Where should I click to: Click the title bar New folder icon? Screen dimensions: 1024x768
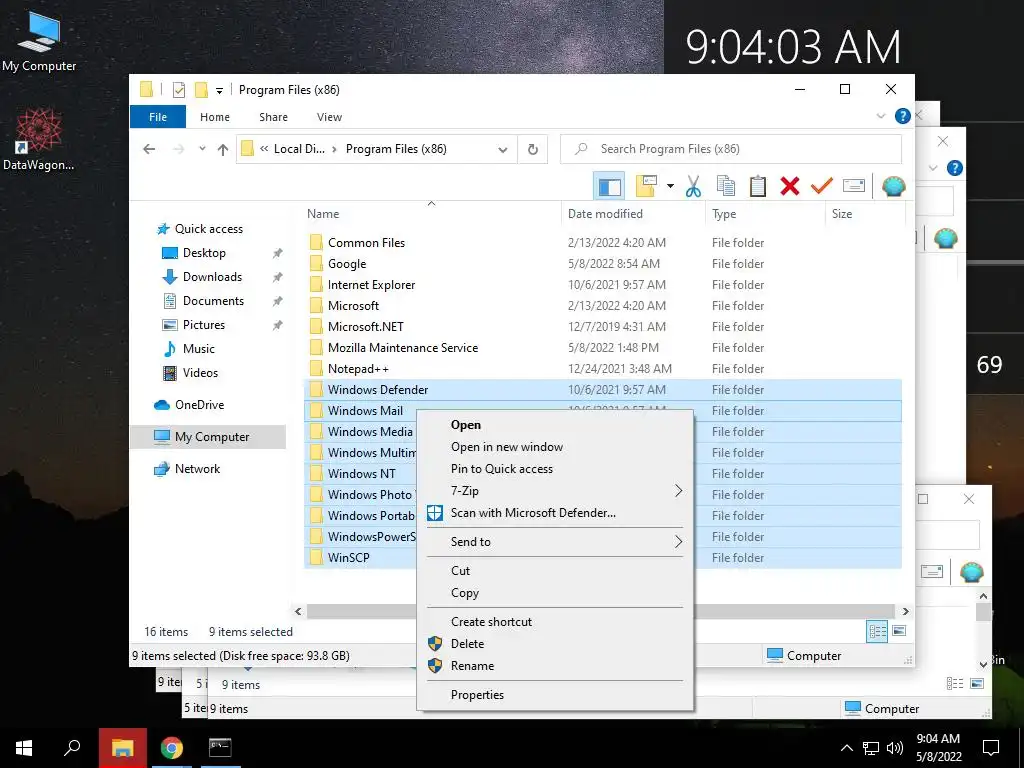coord(202,89)
